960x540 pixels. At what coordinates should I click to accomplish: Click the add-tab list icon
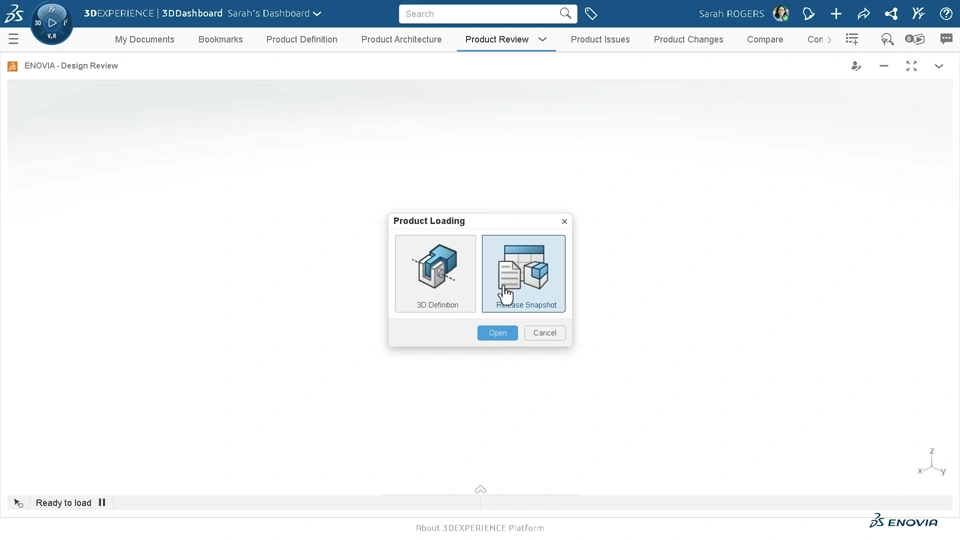[x=852, y=39]
